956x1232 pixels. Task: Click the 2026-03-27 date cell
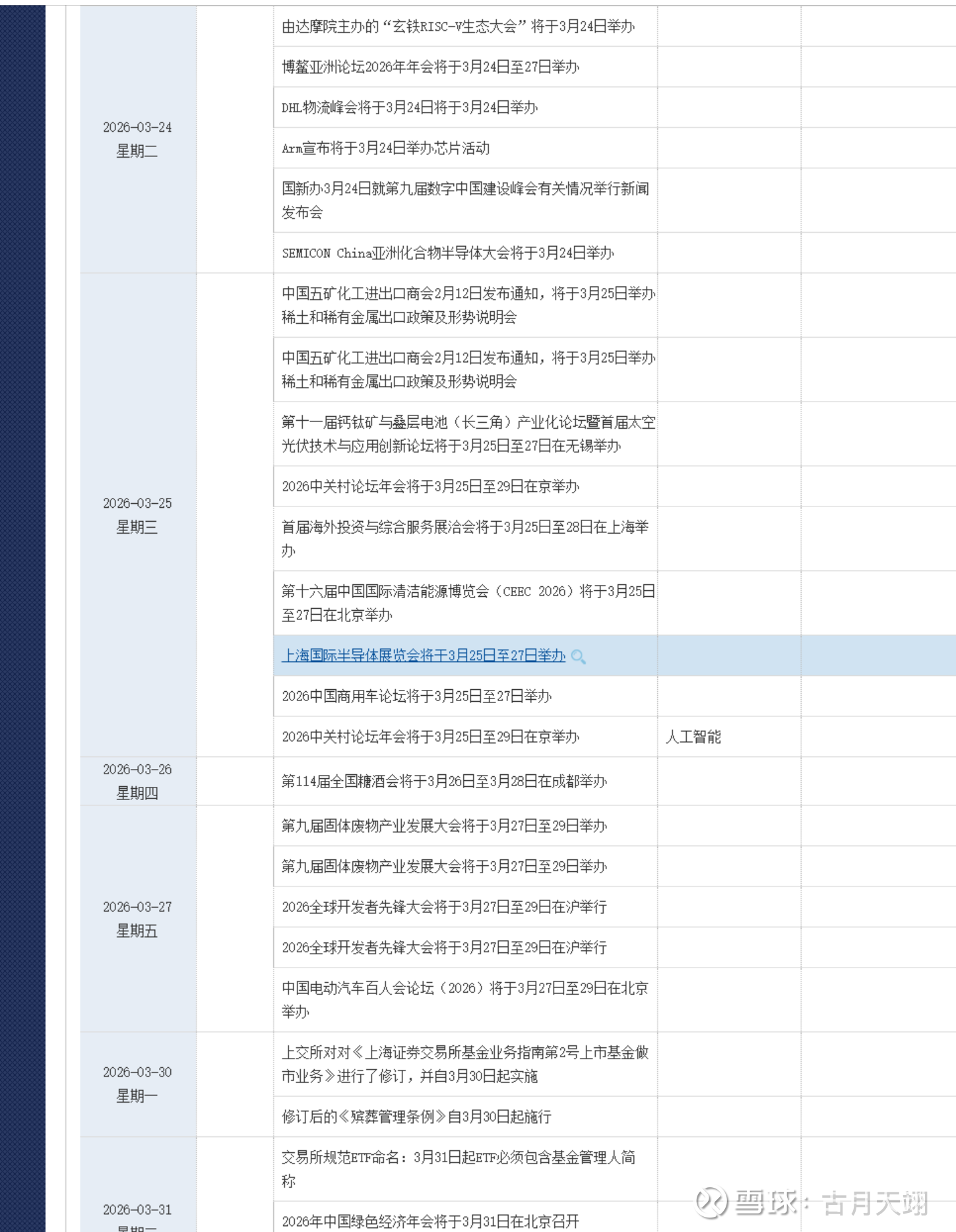tap(137, 919)
